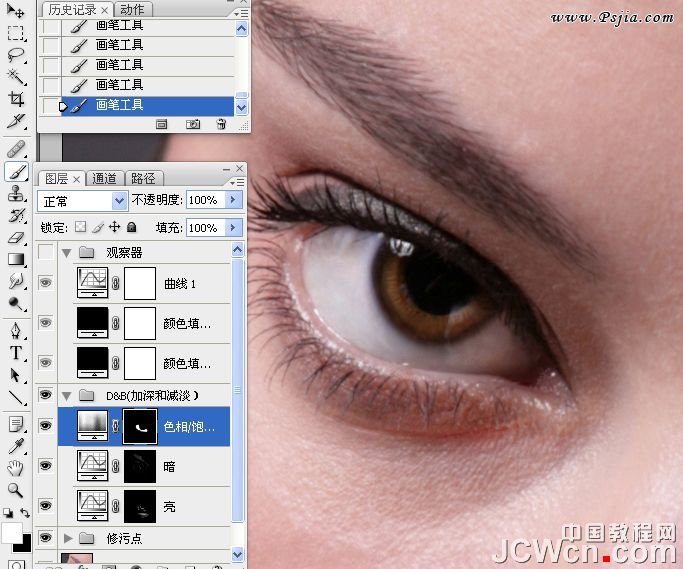Select the Pen tool
The height and width of the screenshot is (569, 683).
16,331
